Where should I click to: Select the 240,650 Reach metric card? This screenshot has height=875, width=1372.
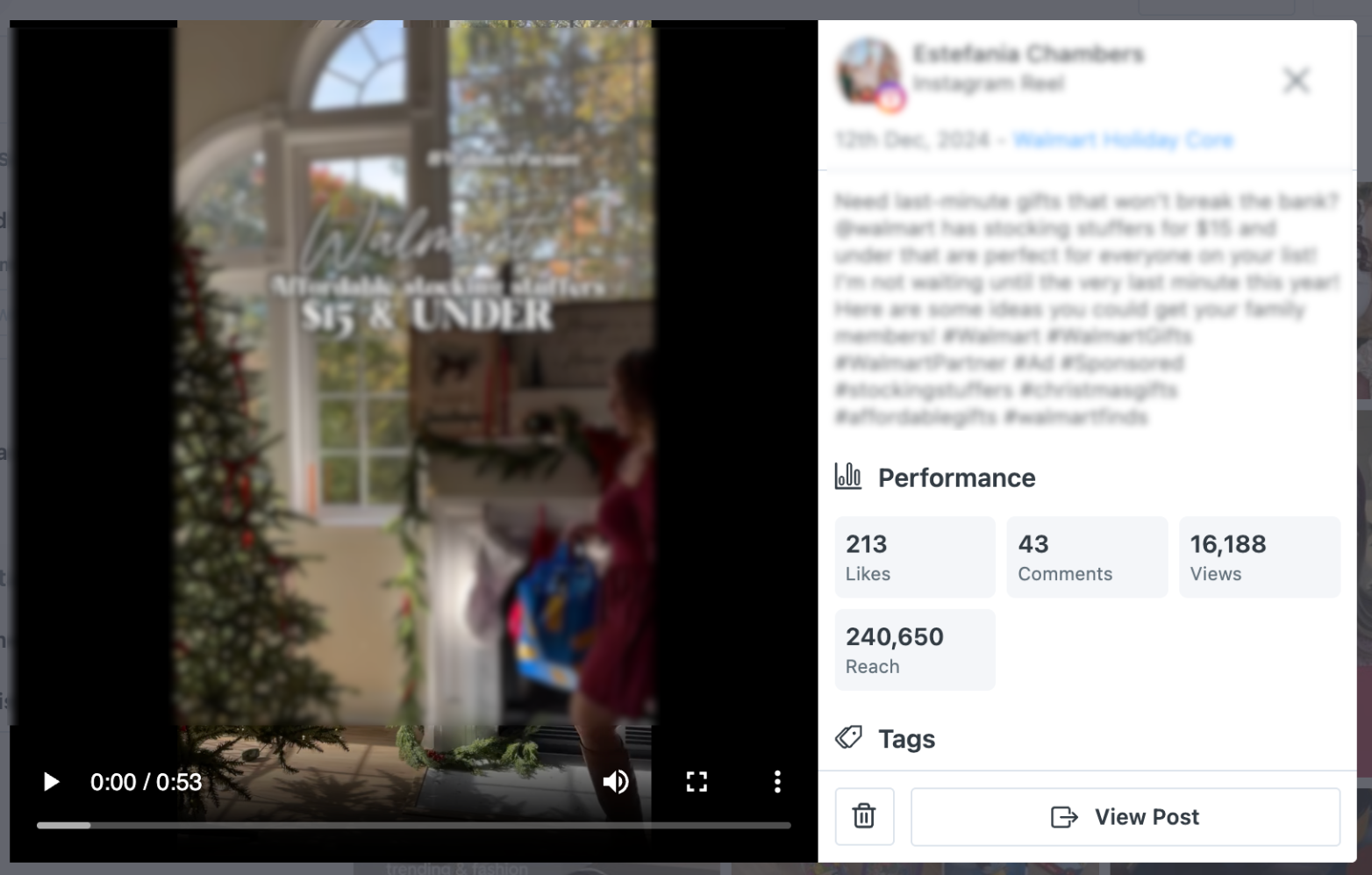(915, 649)
